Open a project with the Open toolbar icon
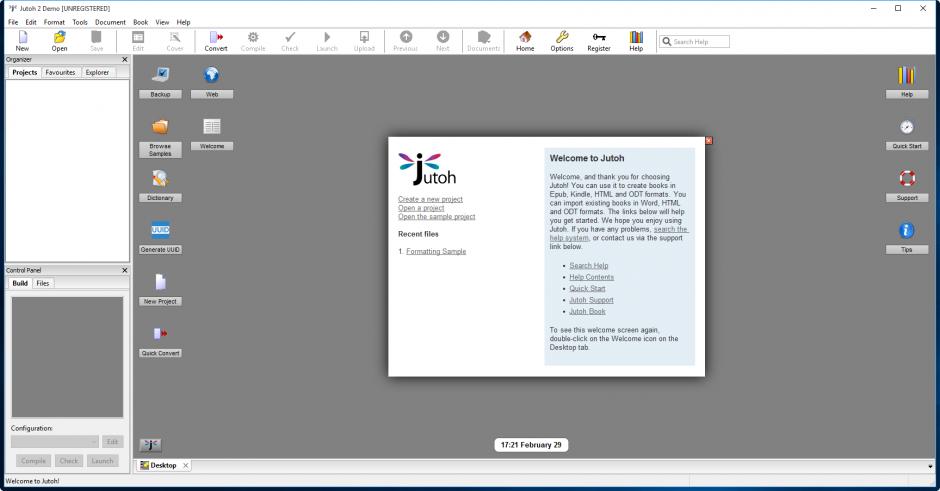 pyautogui.click(x=59, y=41)
